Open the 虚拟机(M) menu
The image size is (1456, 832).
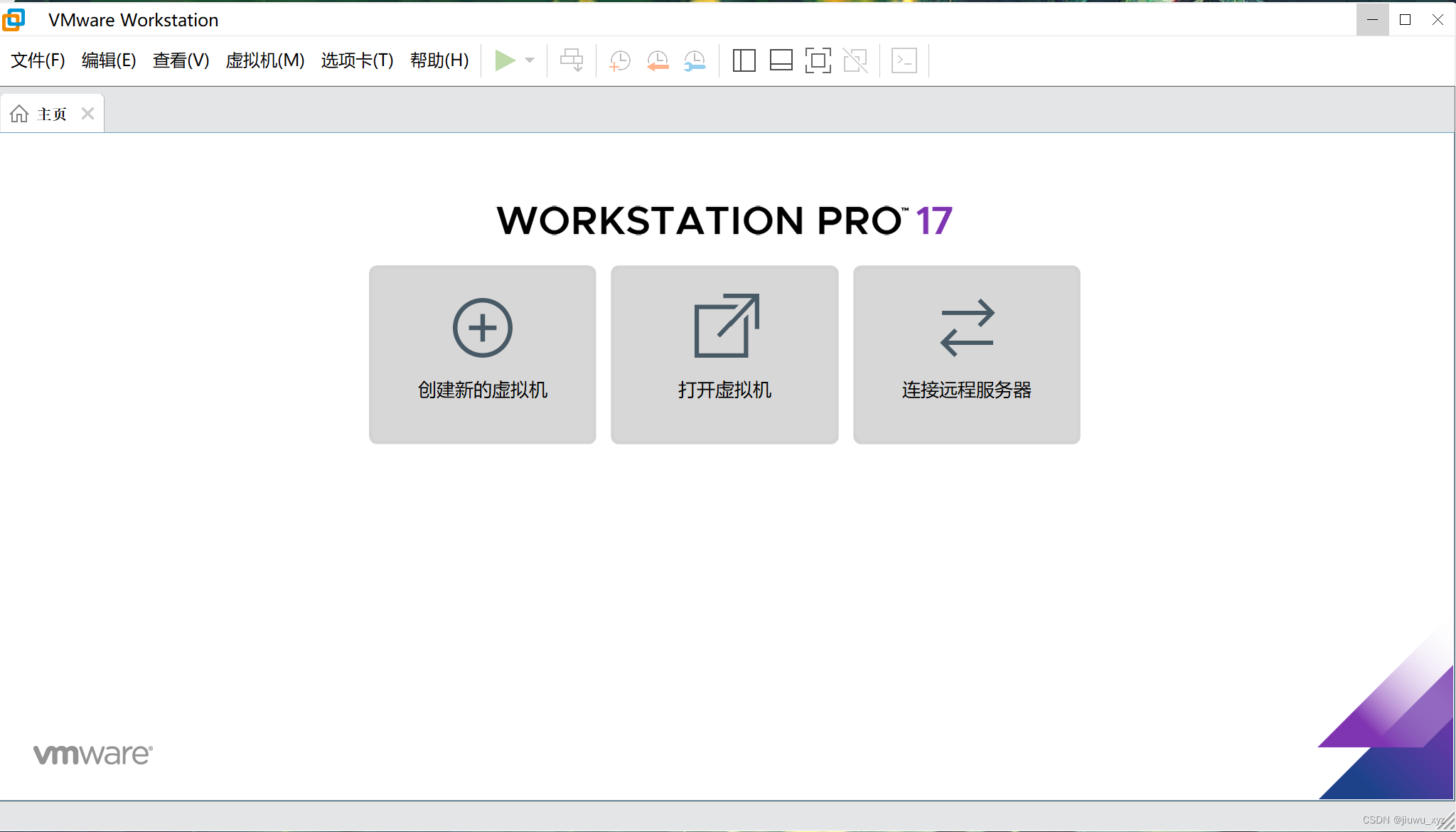tap(265, 60)
